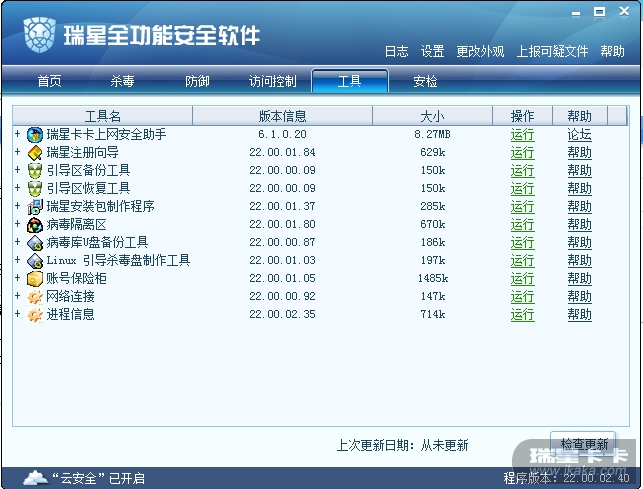643x489 pixels.
Task: Click 运行 for 瑞星注册向导
Action: click(x=522, y=153)
